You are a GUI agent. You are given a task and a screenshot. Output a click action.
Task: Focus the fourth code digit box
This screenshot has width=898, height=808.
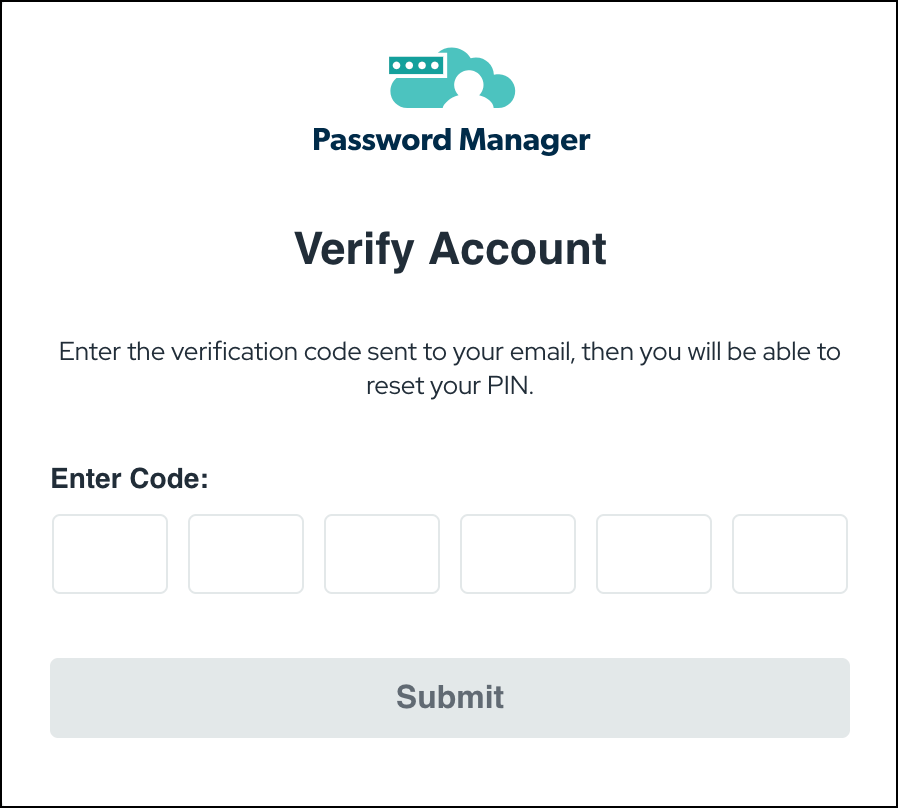pyautogui.click(x=518, y=554)
